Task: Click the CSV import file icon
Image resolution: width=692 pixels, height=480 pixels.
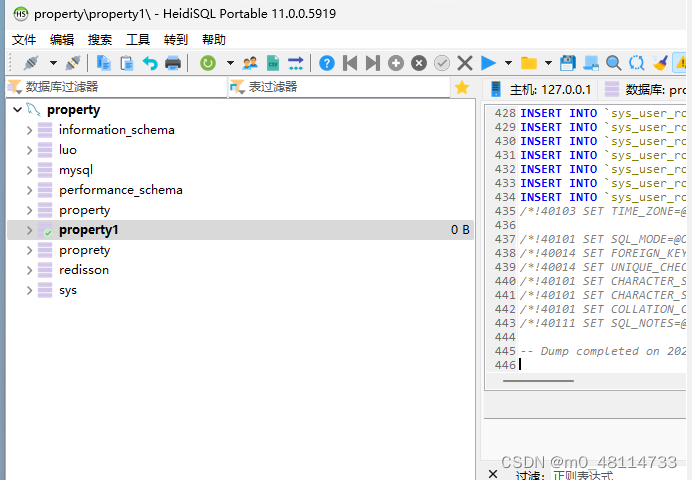Action: pos(273,63)
